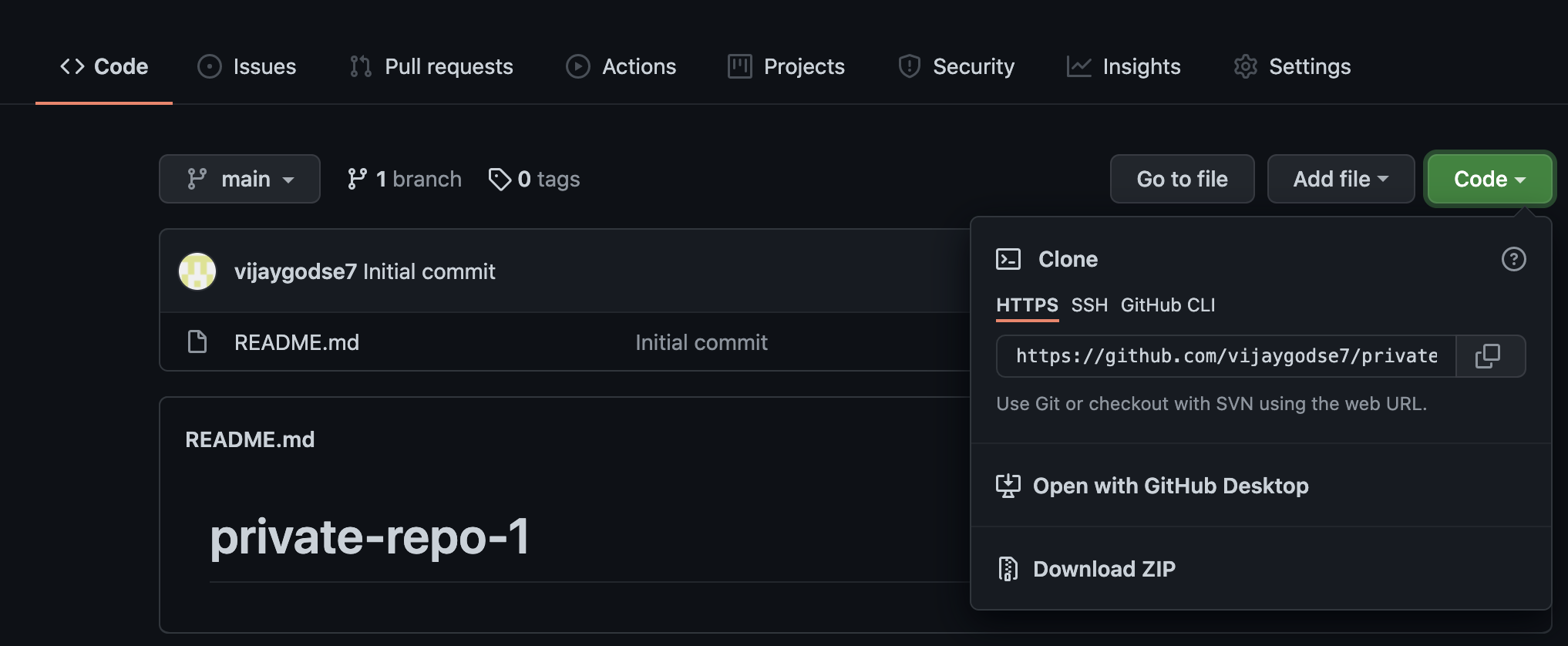Image resolution: width=1568 pixels, height=646 pixels.
Task: Click inside the clone URL text field
Action: click(1226, 356)
